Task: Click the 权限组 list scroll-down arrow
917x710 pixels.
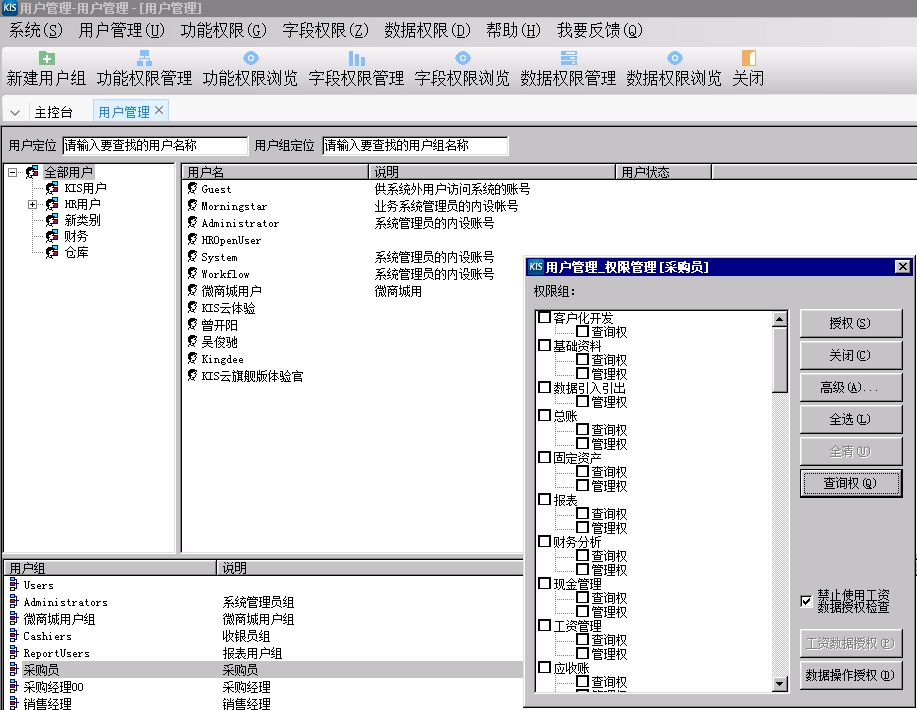Action: [780, 684]
